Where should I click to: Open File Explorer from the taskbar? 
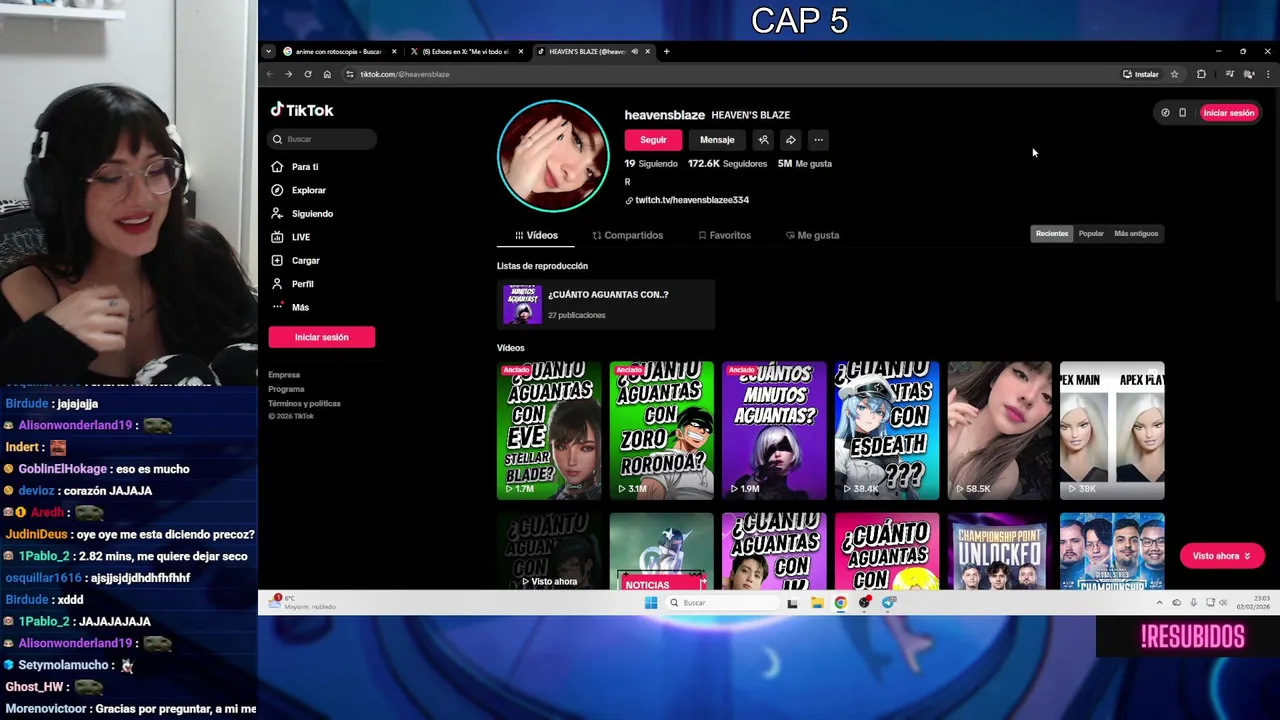817,602
